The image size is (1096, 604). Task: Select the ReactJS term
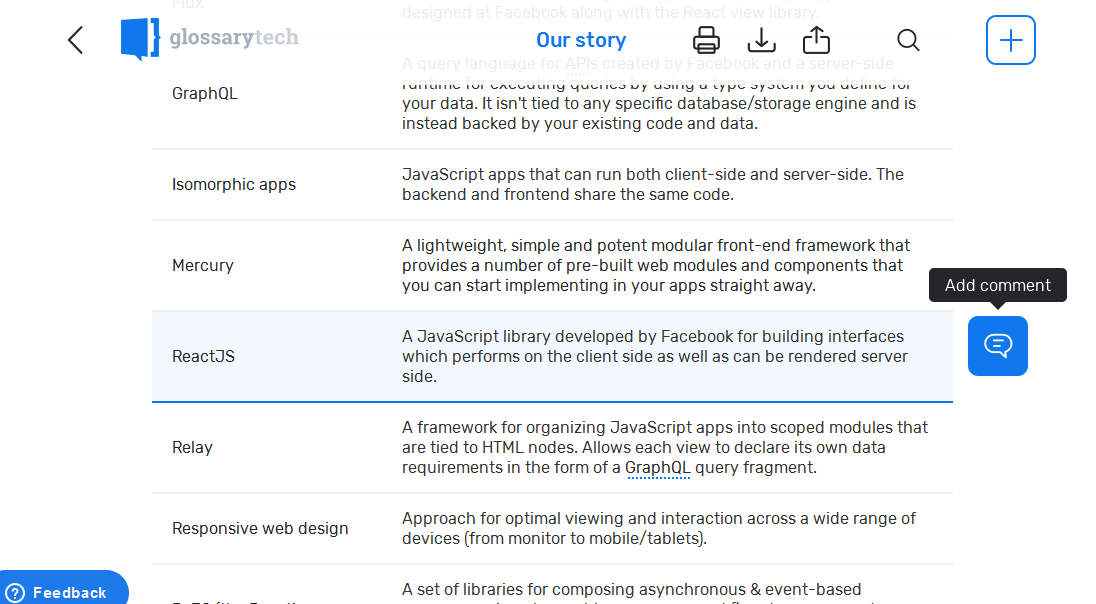click(203, 357)
